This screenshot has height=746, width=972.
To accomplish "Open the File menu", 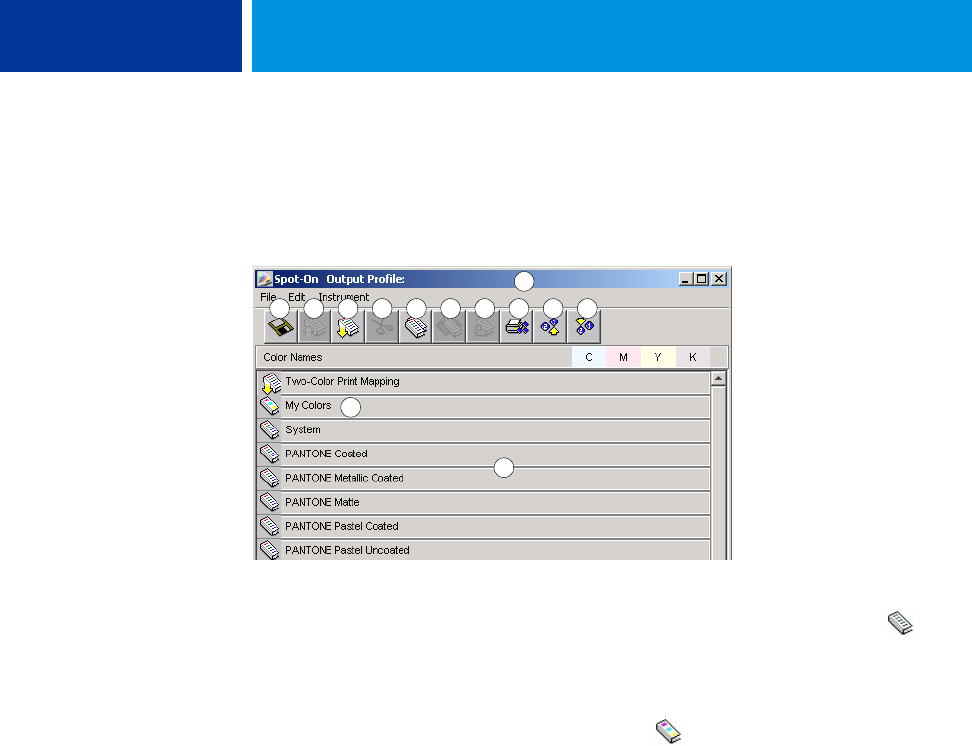I will (x=268, y=297).
